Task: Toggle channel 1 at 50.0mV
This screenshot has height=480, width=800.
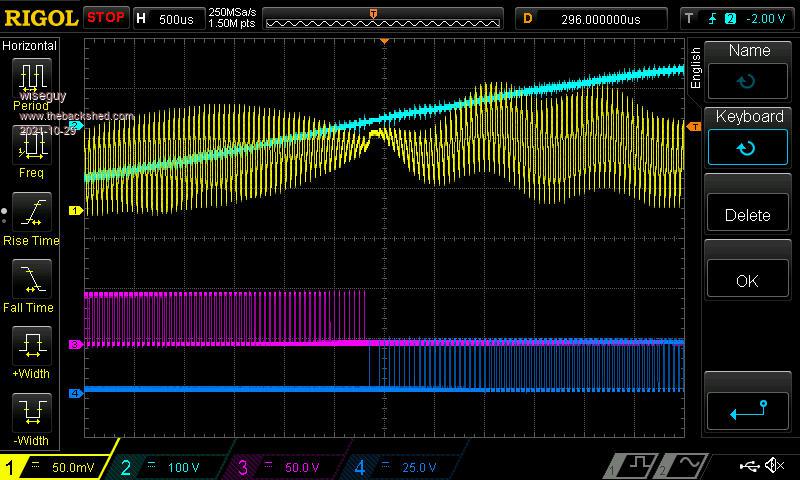Action: tap(58, 467)
